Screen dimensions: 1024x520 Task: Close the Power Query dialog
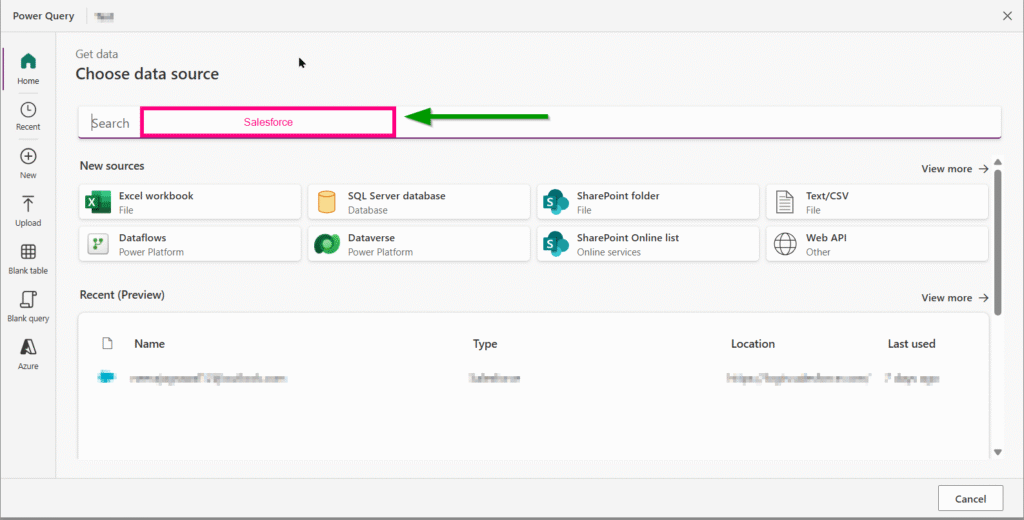coord(1007,16)
